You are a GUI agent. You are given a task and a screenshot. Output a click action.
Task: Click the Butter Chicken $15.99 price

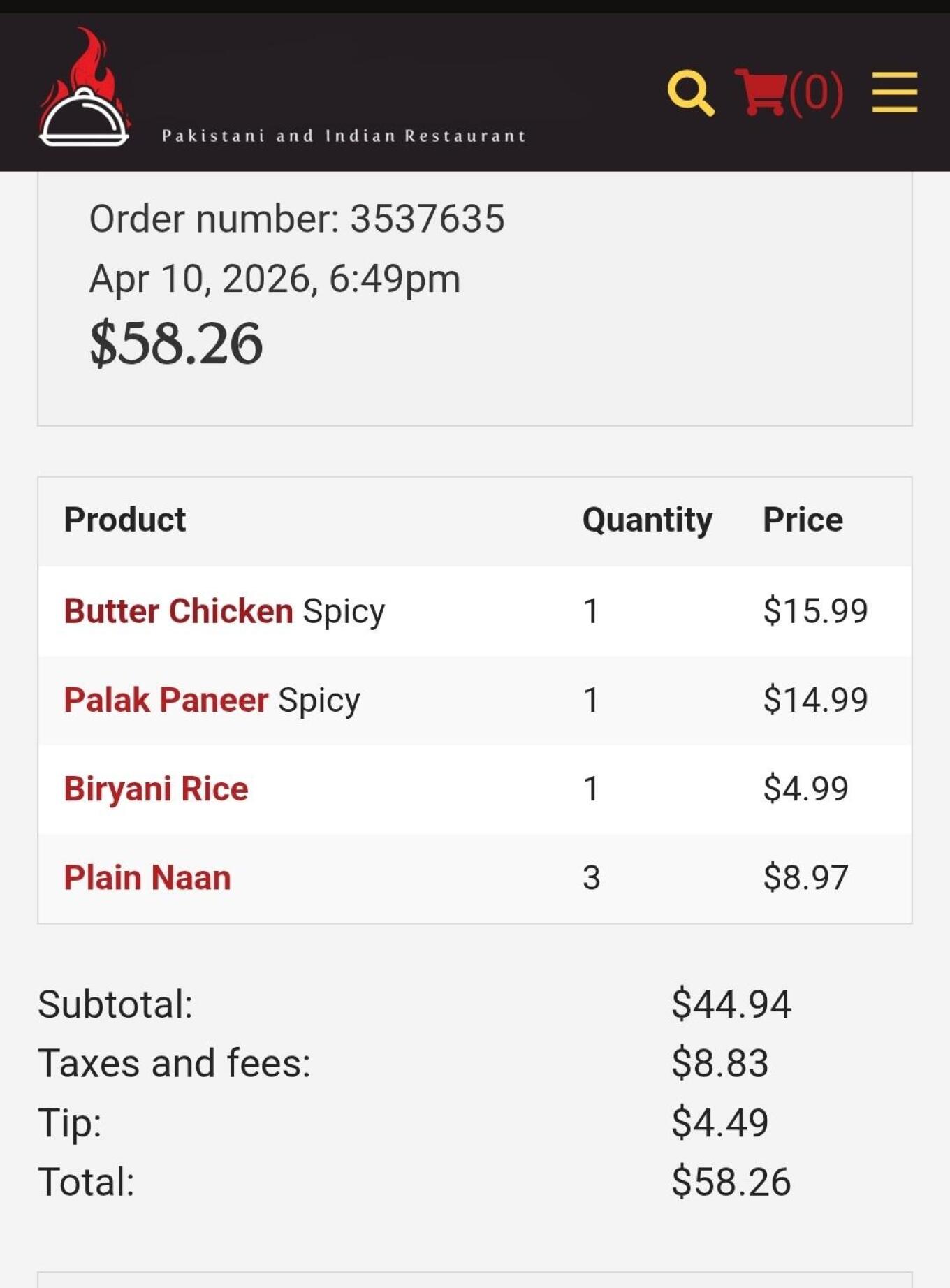(815, 610)
